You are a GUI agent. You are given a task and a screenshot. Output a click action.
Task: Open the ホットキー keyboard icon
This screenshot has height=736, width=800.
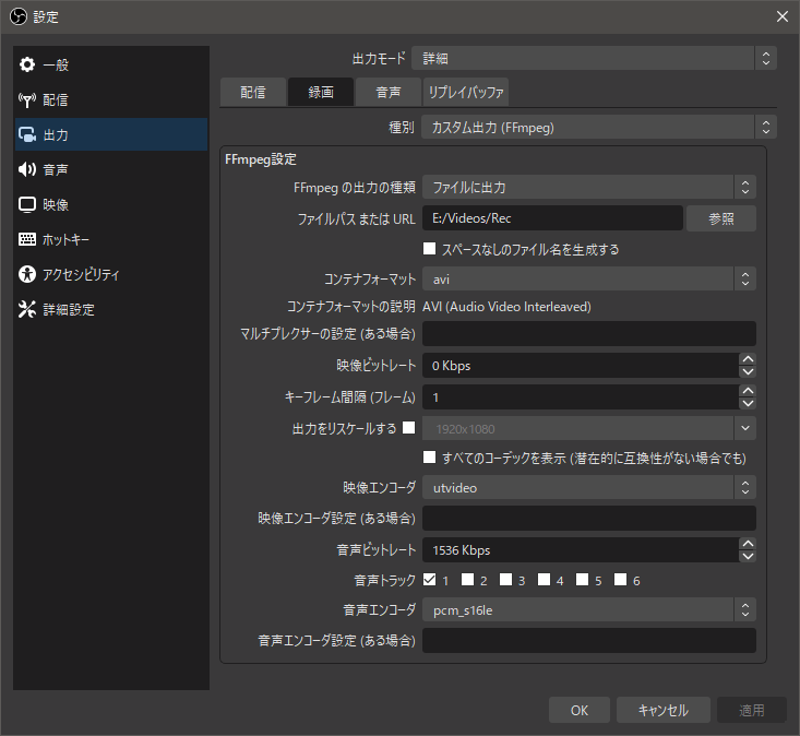pos(27,240)
